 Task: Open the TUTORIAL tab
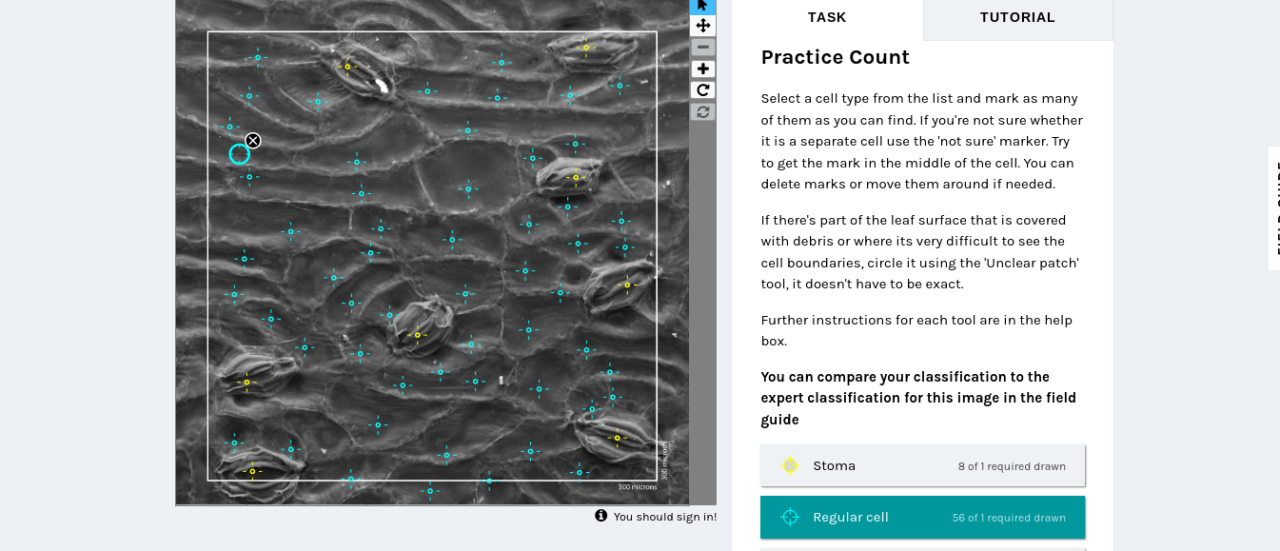click(x=1017, y=18)
